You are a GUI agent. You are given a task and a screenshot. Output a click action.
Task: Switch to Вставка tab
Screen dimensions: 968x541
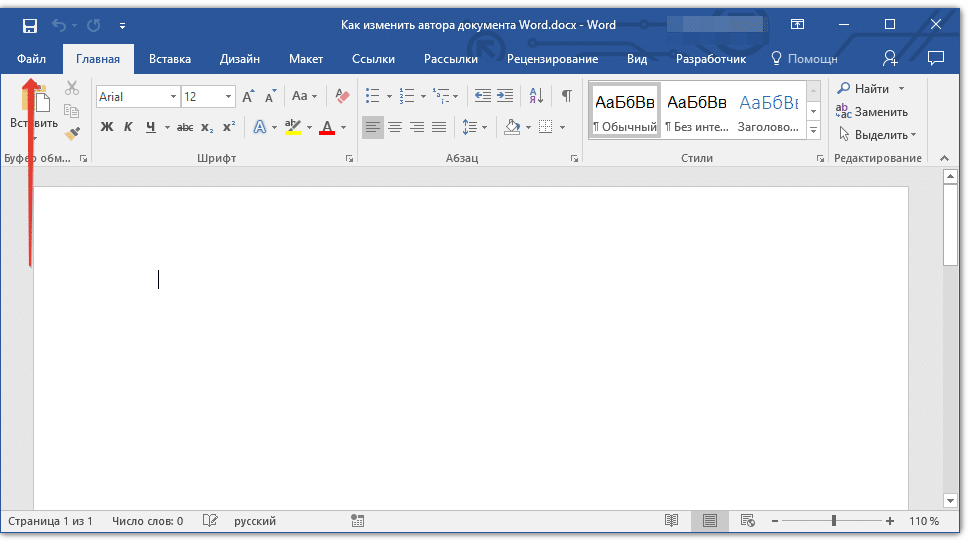[x=170, y=59]
